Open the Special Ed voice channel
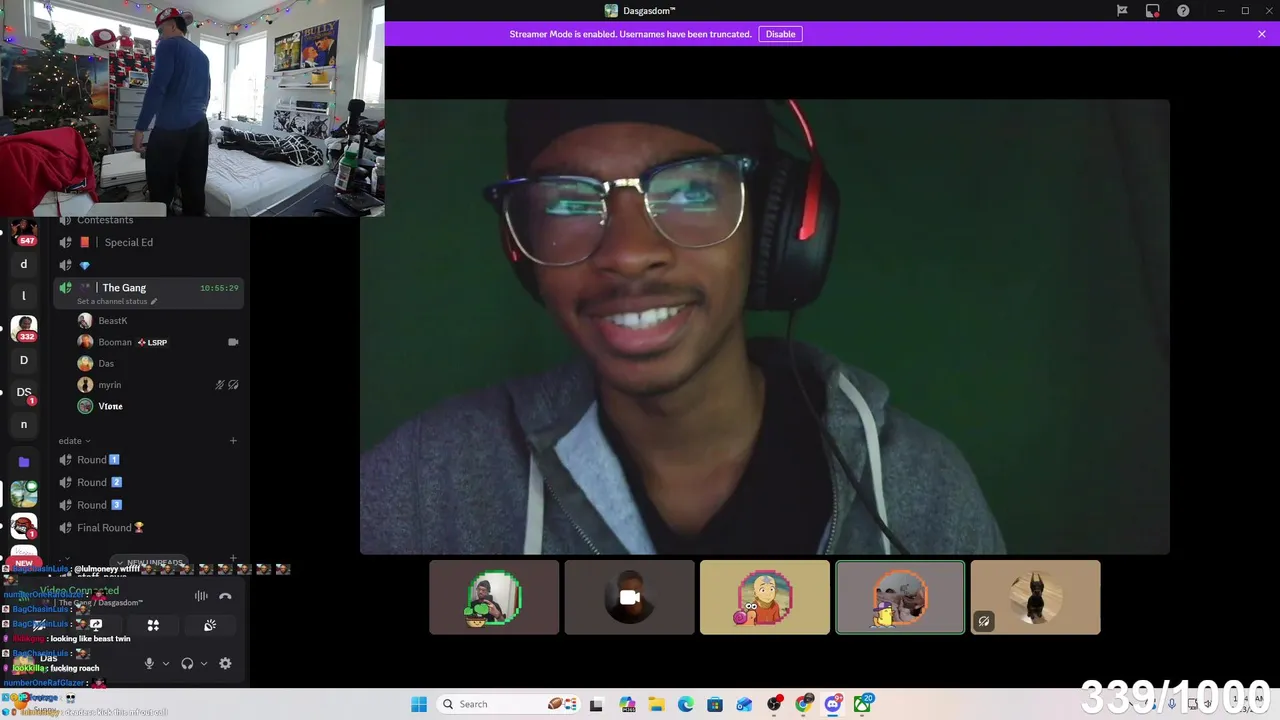This screenshot has width=1280, height=720. (150, 242)
